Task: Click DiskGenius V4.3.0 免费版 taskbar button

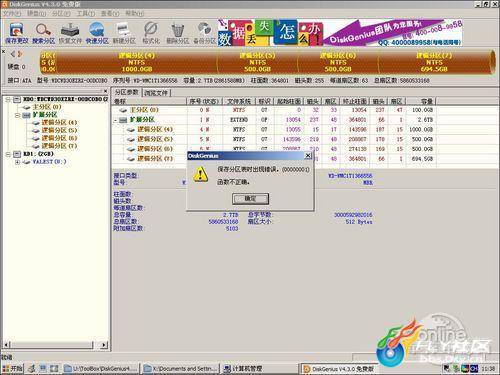Action: pos(338,369)
